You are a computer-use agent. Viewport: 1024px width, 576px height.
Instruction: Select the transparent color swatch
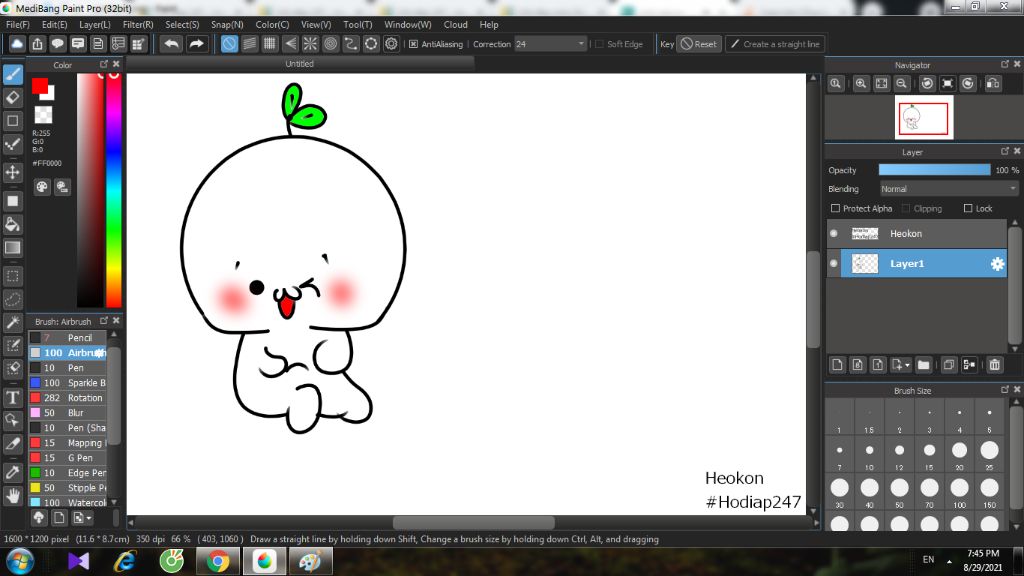(x=43, y=115)
